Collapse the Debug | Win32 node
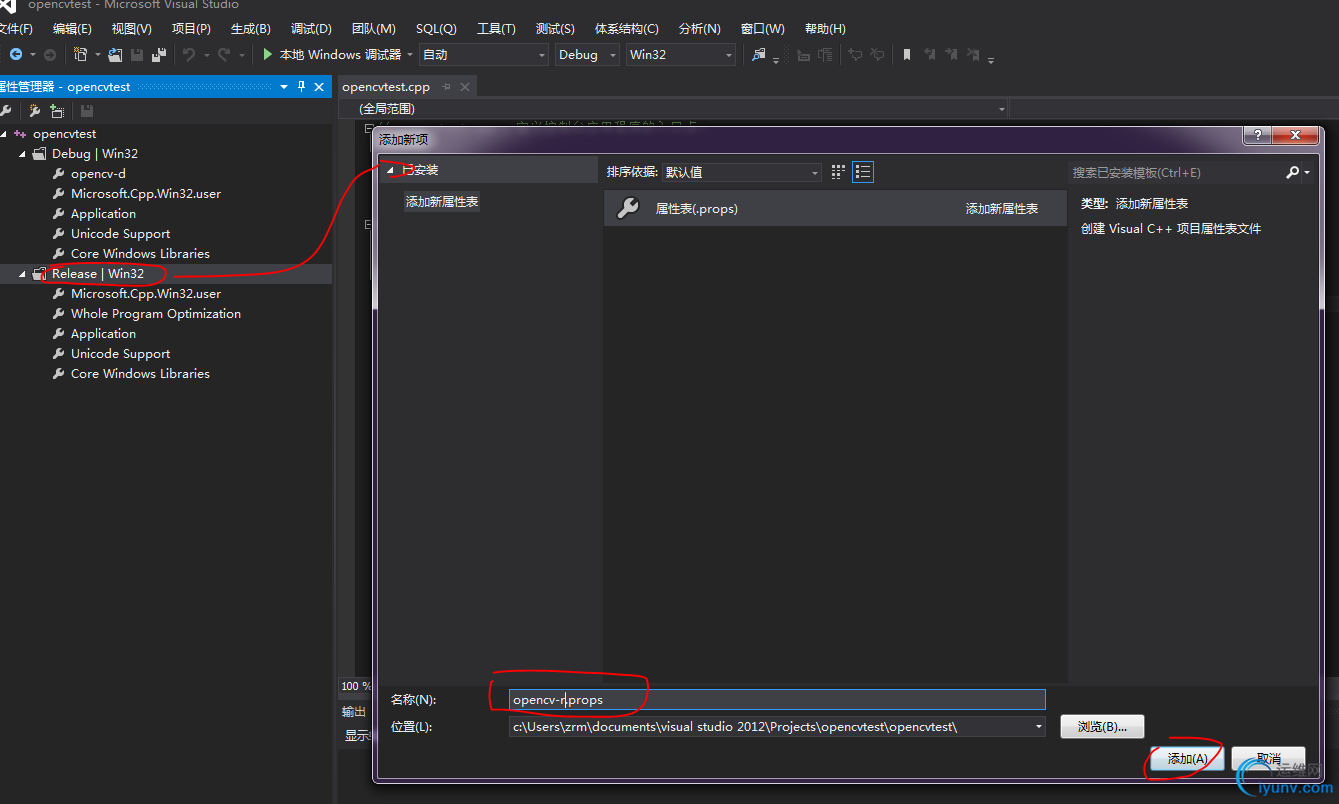Screen dimensions: 1339x804 22,154
